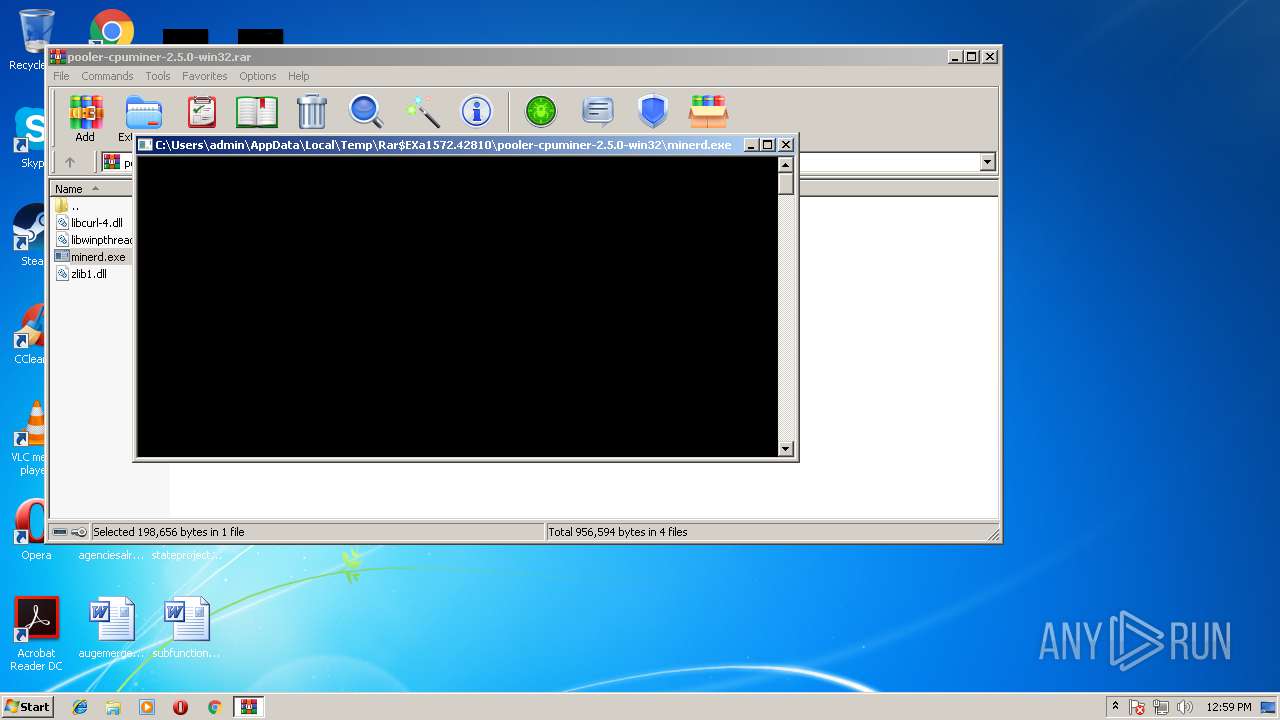Screen dimensions: 1280x720
Task: Click 'Total 956,594 bytes in 4 files' status
Action: pos(618,532)
